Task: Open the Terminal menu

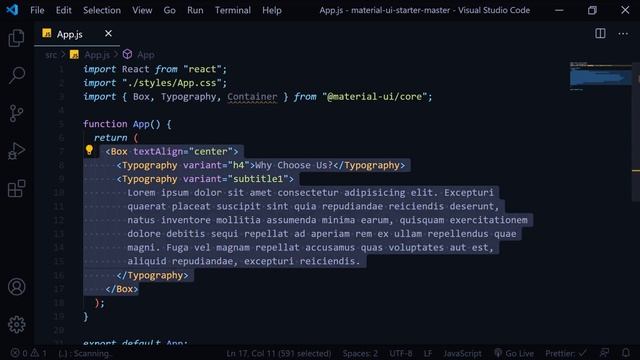Action: tap(233, 10)
